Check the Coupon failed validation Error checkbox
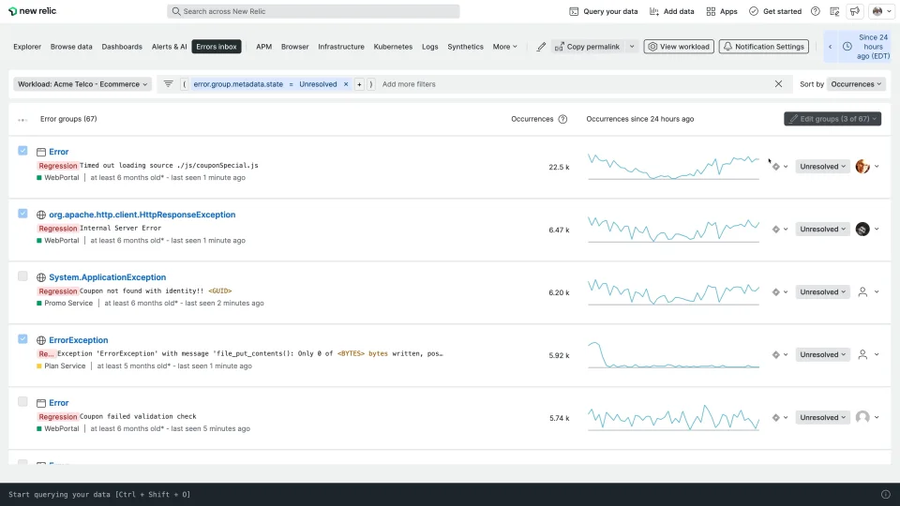Image resolution: width=900 pixels, height=506 pixels. coord(22,402)
